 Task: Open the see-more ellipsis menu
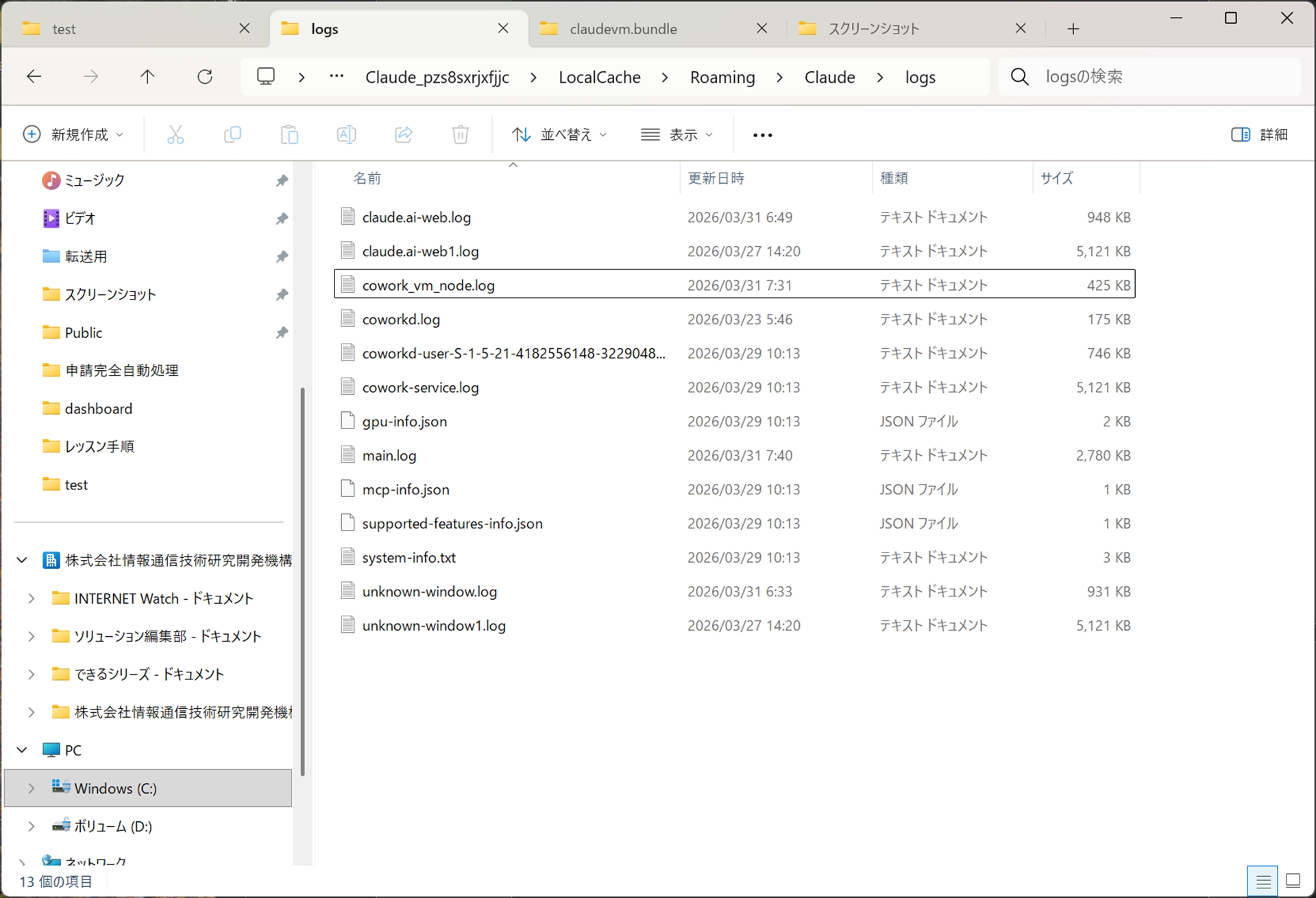click(762, 134)
